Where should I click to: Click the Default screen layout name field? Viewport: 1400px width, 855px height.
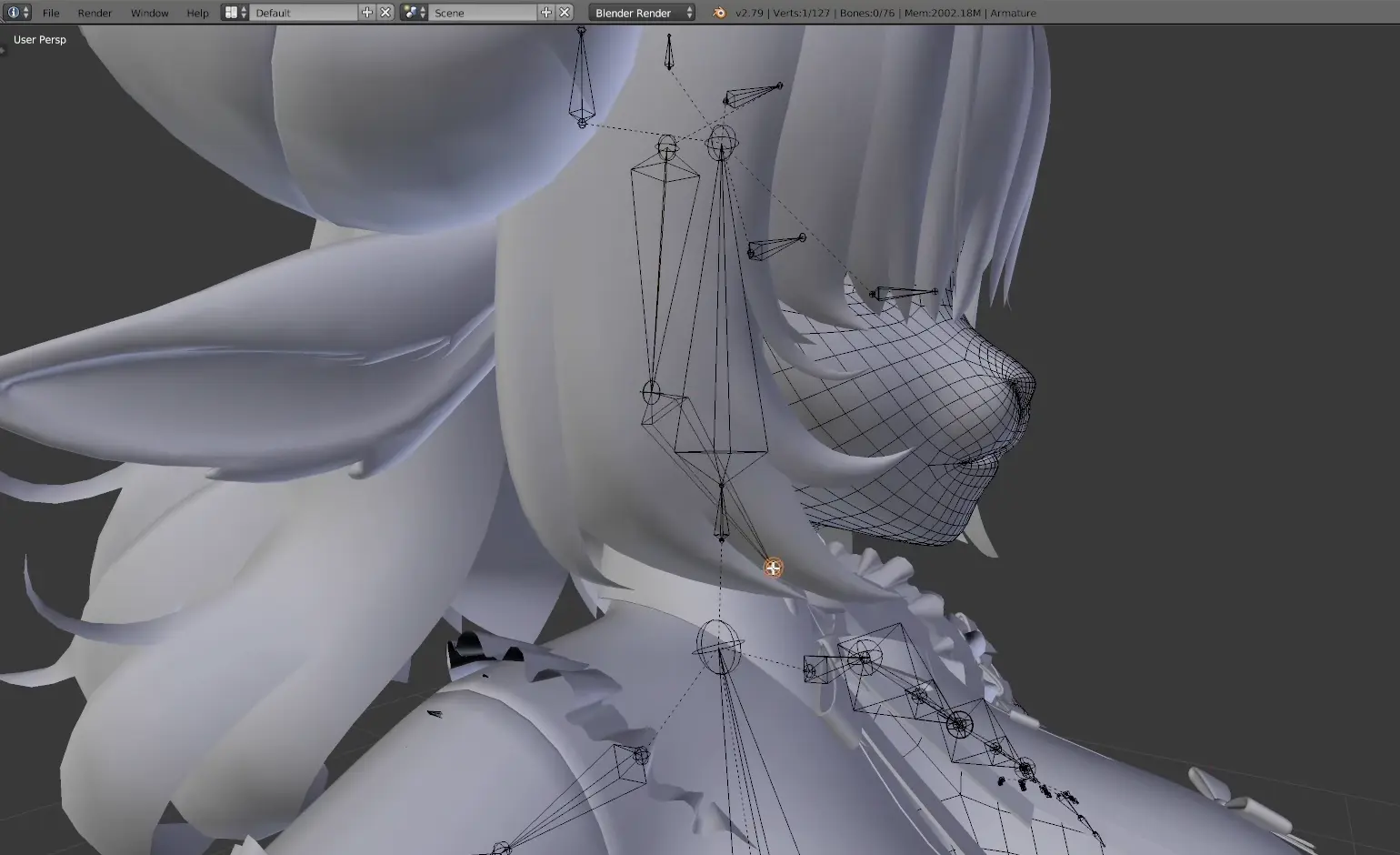pos(305,13)
